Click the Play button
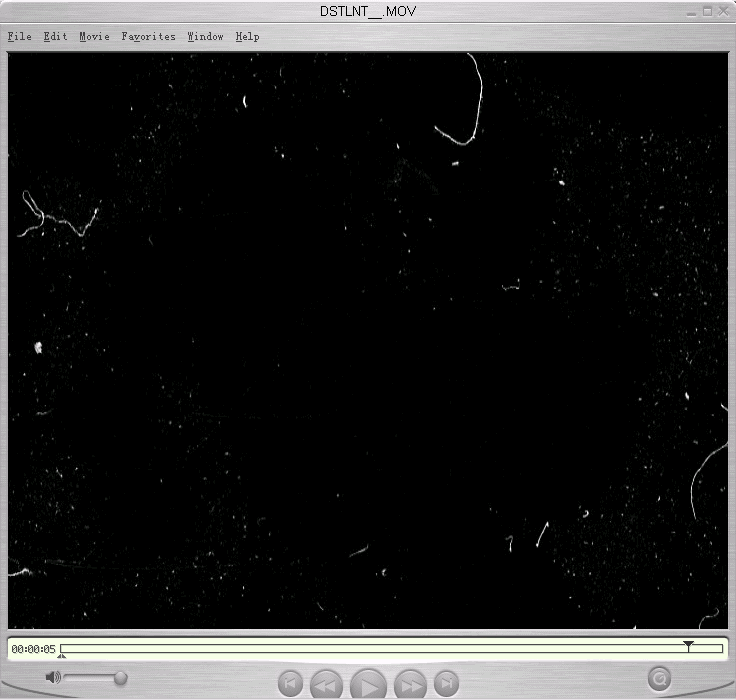This screenshot has height=700, width=736. [x=368, y=686]
